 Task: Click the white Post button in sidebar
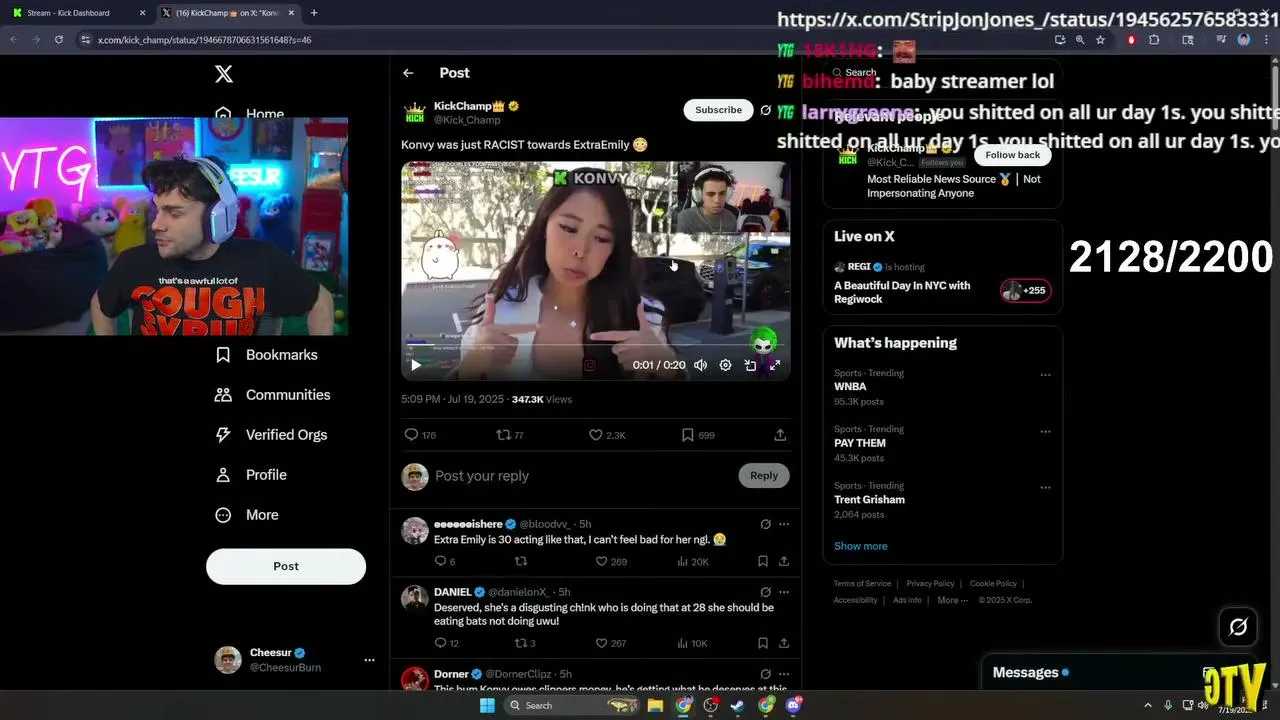286,566
